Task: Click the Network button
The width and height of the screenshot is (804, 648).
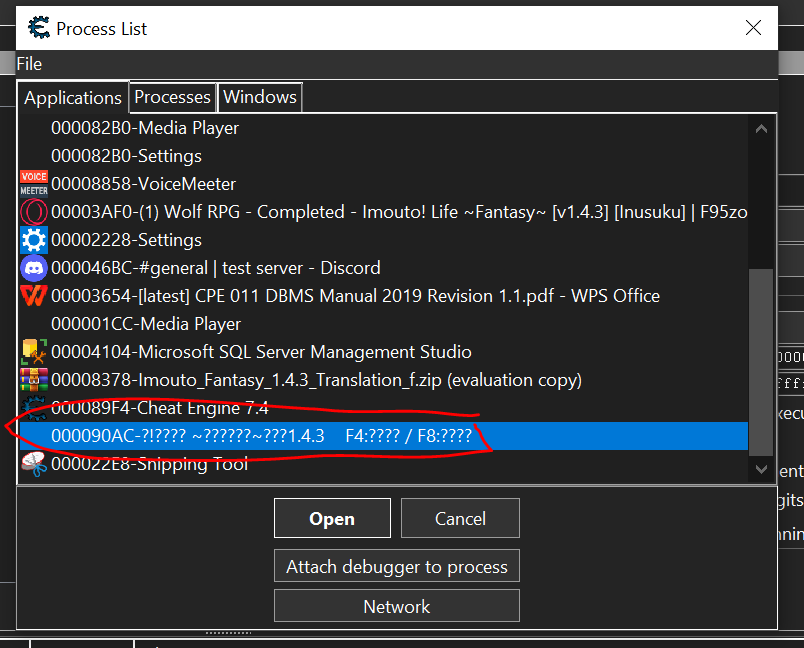Action: tap(396, 606)
